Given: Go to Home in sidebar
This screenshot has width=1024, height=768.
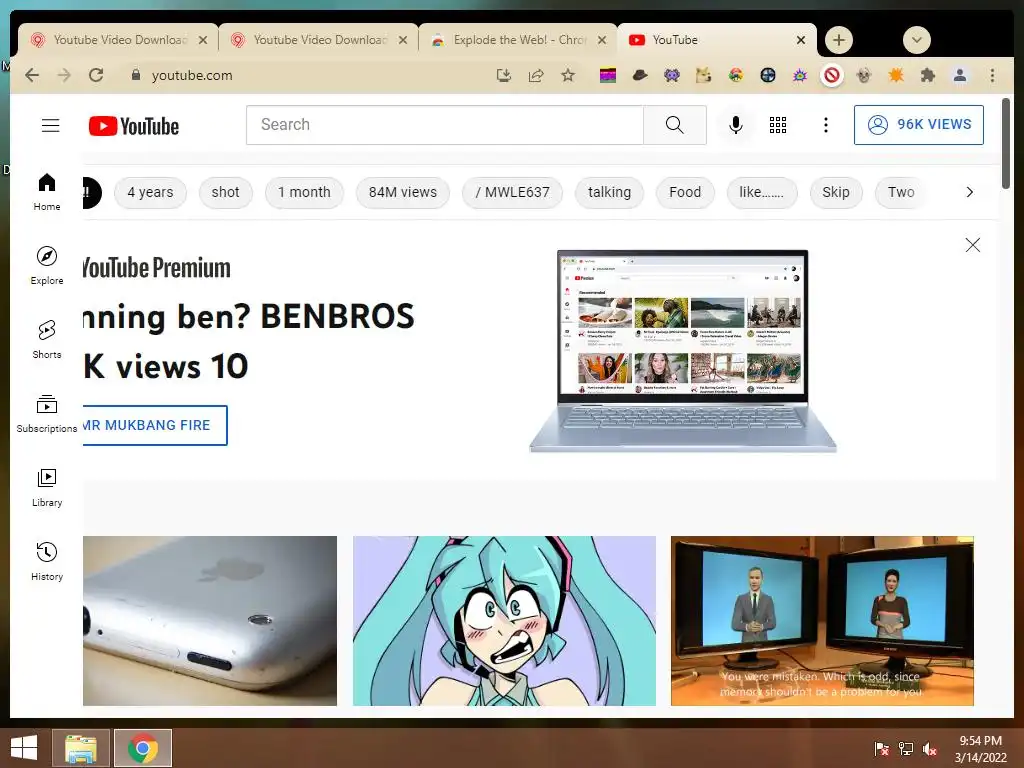Looking at the screenshot, I should [x=47, y=192].
